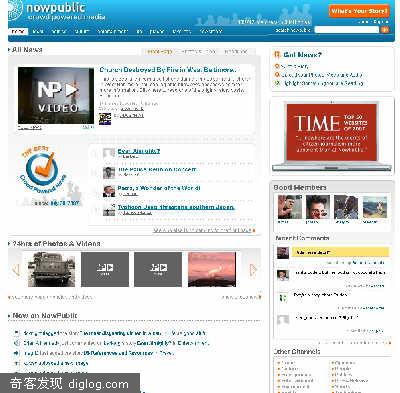This screenshot has width=400, height=393.
Task: Select the highlighted orange tab above All News
Action: click(x=159, y=52)
